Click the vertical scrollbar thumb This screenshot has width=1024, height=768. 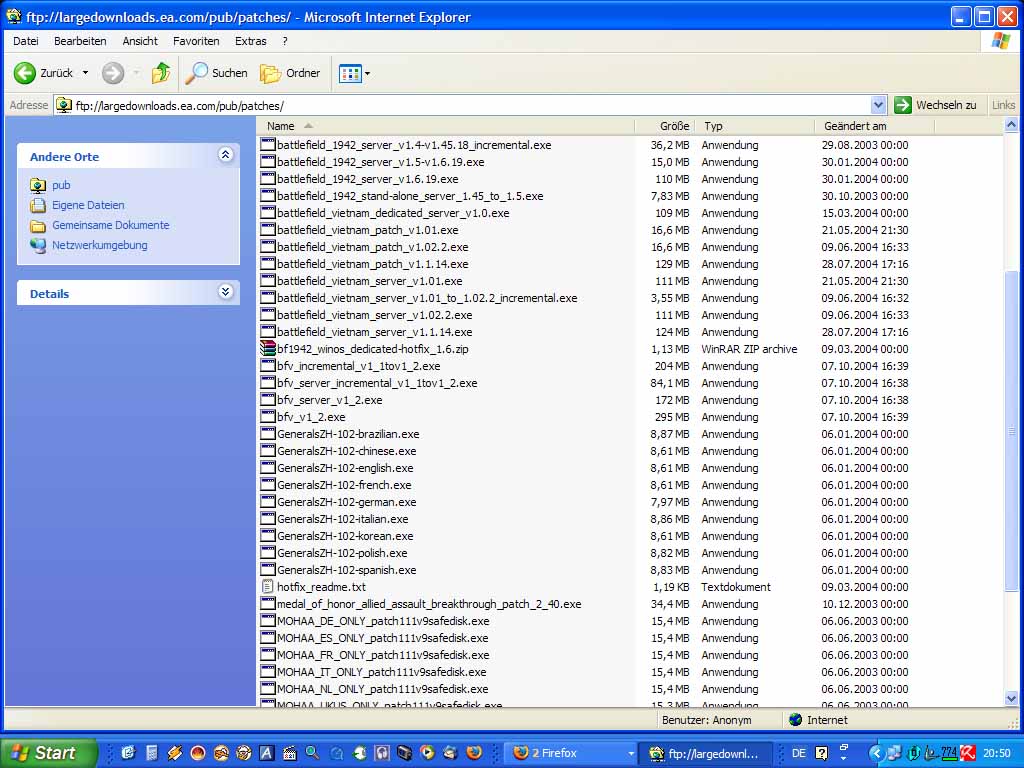[x=1011, y=430]
